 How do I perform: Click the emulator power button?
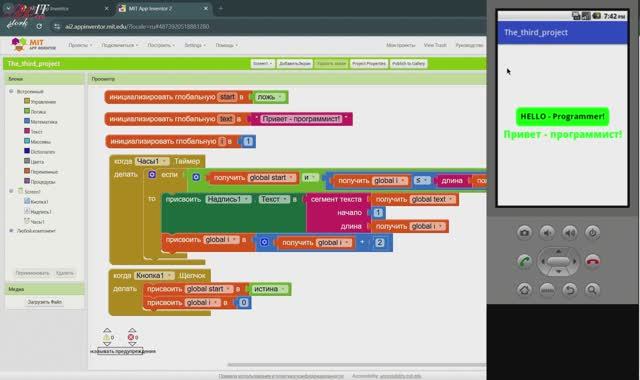point(592,233)
